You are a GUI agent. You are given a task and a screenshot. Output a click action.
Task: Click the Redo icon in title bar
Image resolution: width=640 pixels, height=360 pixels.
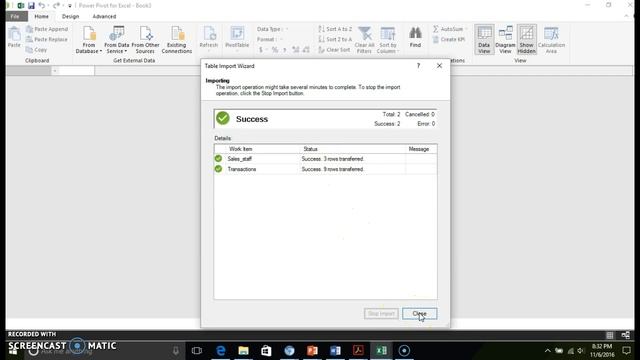[x=56, y=6]
